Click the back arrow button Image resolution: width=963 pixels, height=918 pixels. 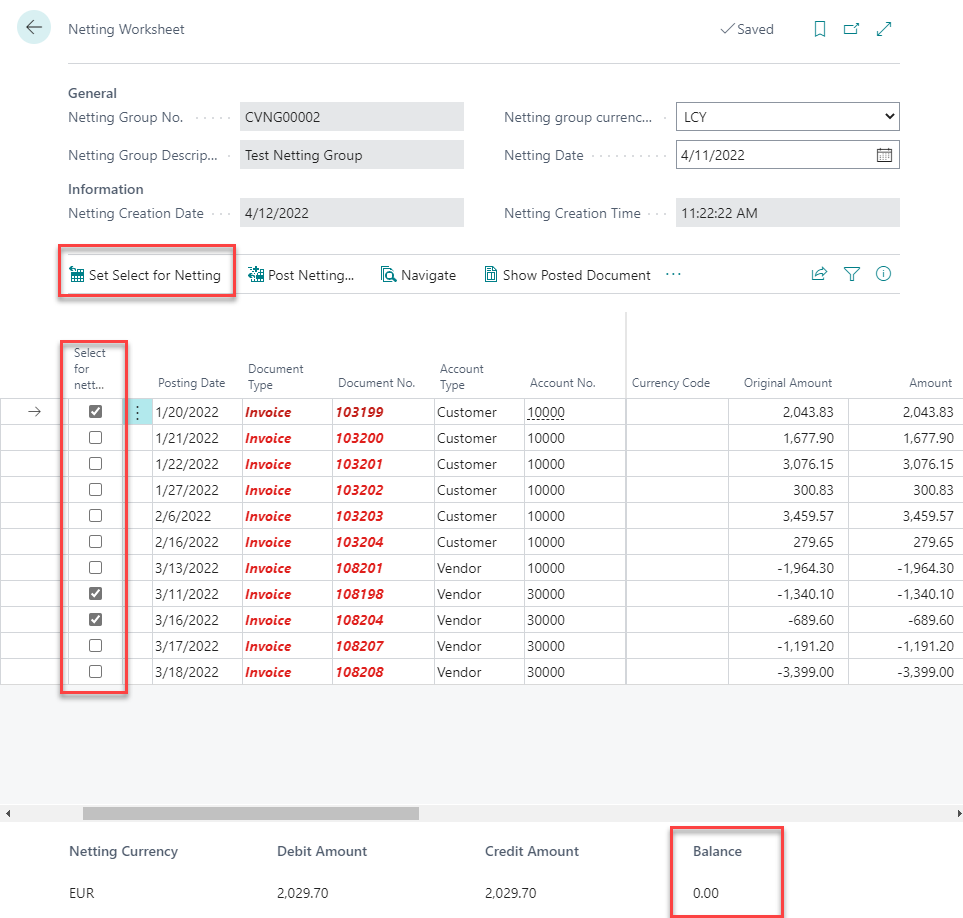pyautogui.click(x=34, y=28)
